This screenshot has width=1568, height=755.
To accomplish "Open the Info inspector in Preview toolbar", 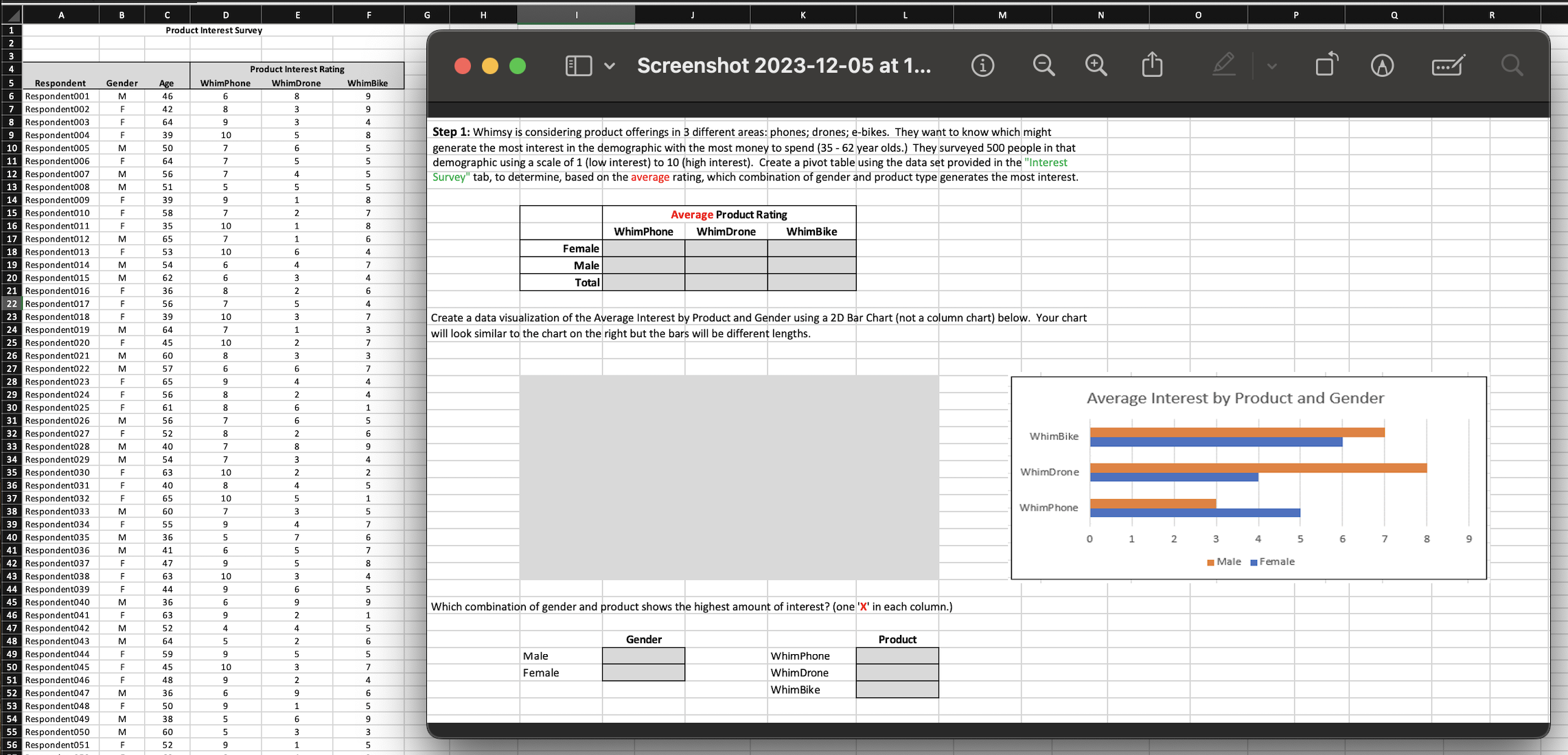I will 983,65.
